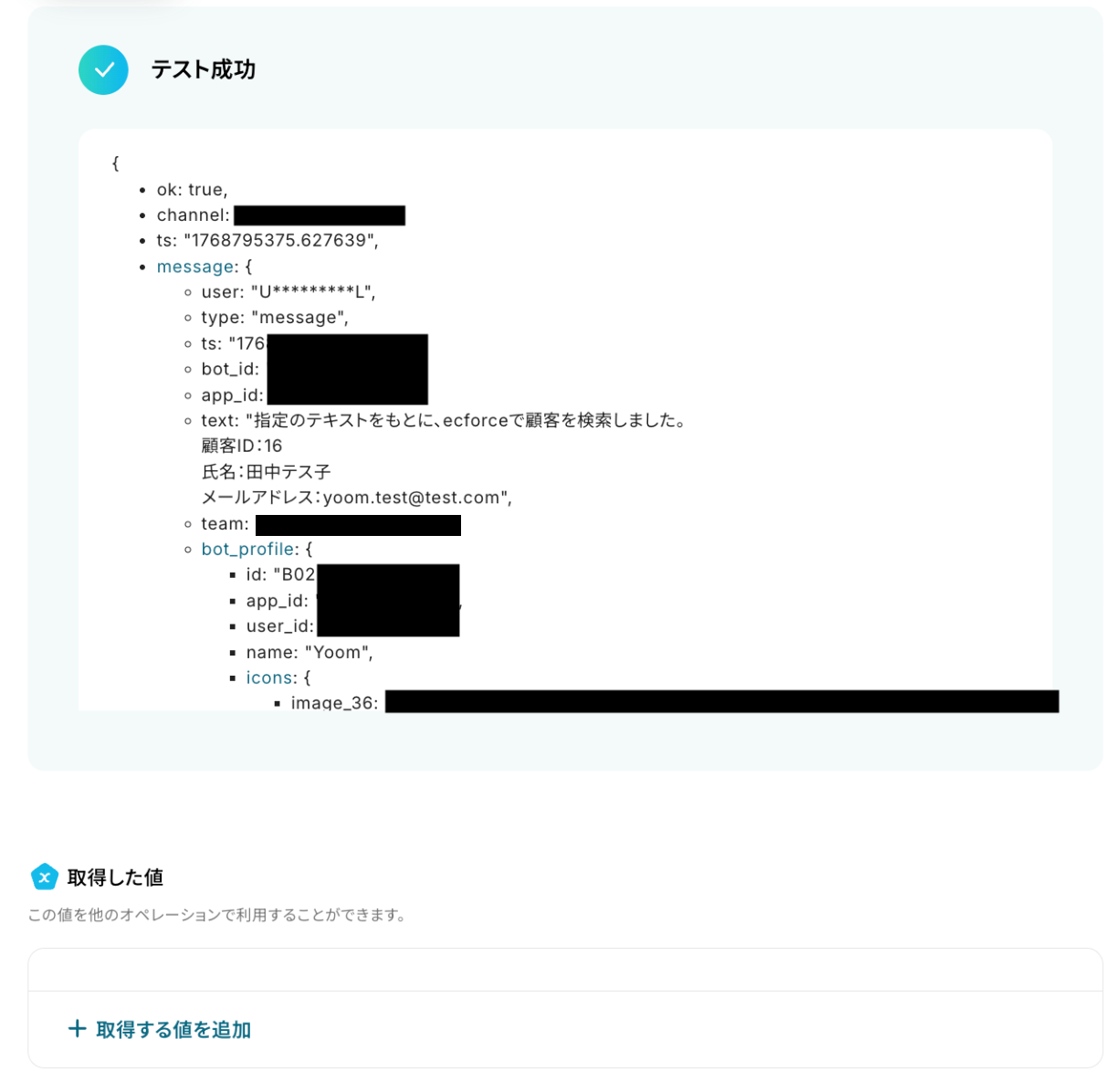Click the type: "message" line
Viewport: 1112px width, 1092px height.
[275, 318]
